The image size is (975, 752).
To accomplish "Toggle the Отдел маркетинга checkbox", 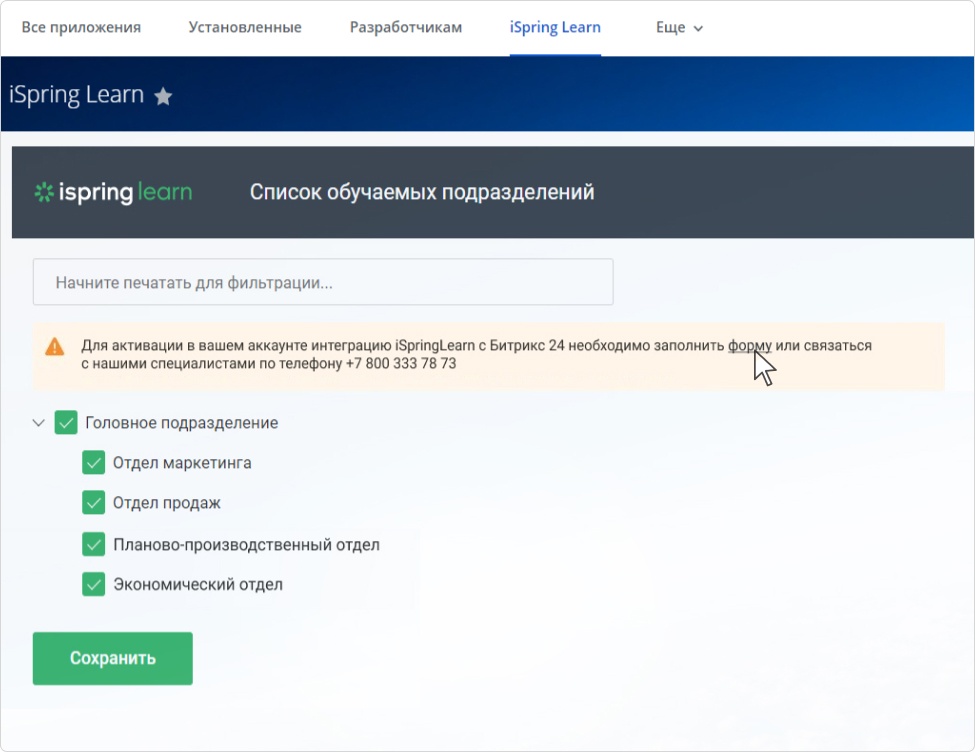I will click(93, 463).
